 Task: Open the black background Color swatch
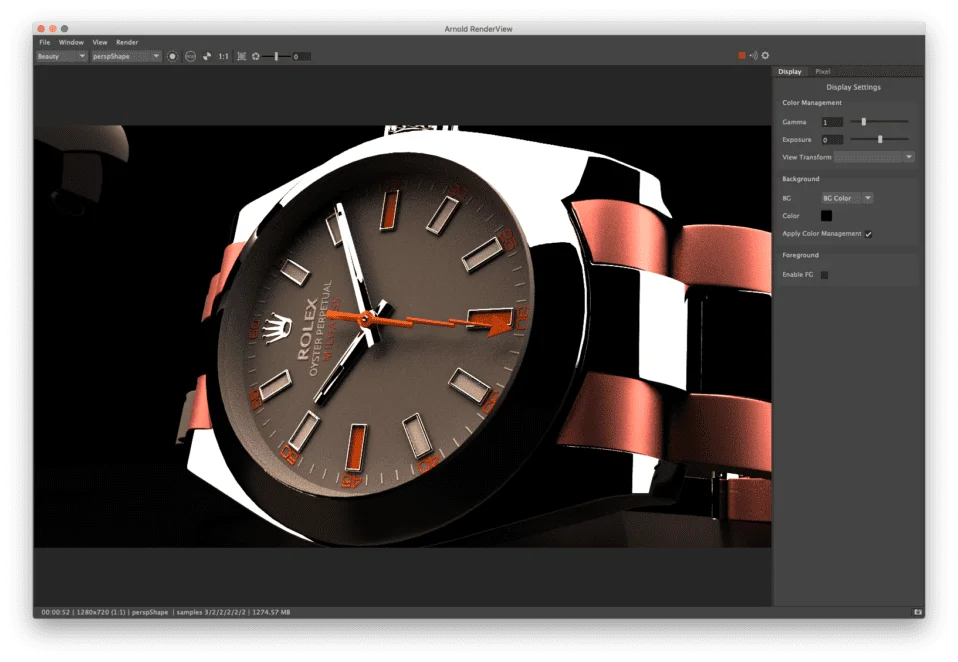[826, 216]
